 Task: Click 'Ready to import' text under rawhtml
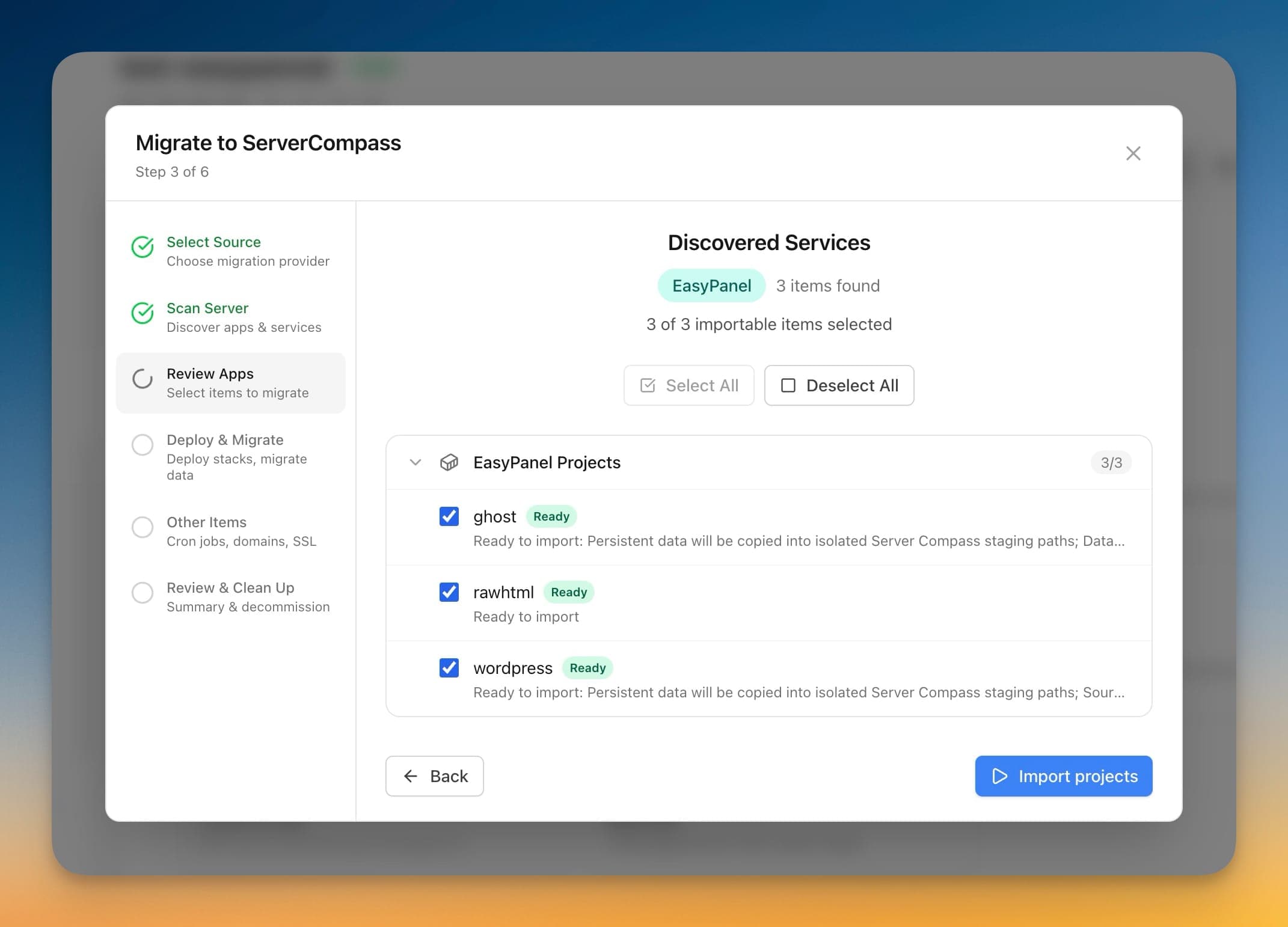point(526,617)
